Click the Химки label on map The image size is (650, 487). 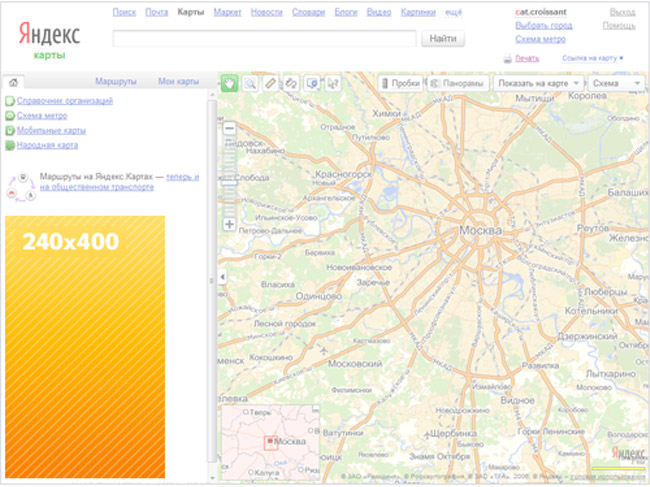386,113
